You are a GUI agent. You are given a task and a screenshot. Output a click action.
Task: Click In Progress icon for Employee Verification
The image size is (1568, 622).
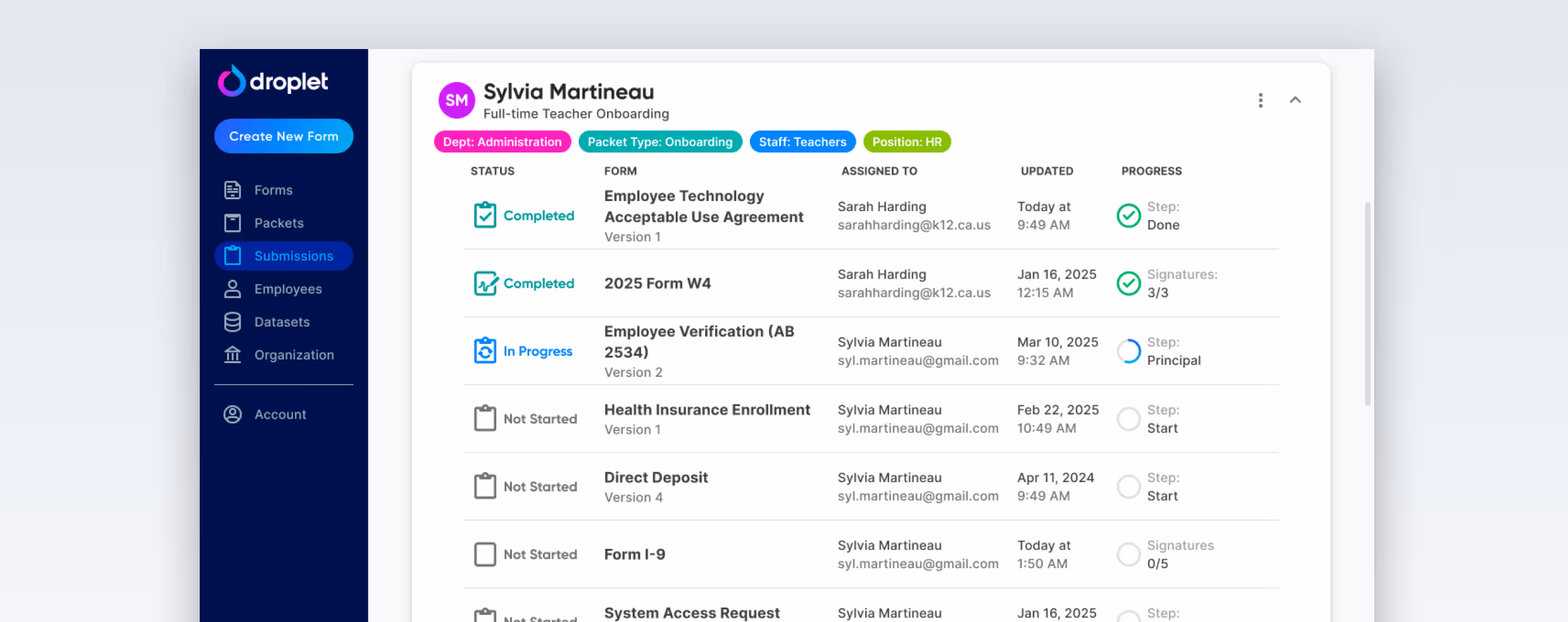point(485,350)
